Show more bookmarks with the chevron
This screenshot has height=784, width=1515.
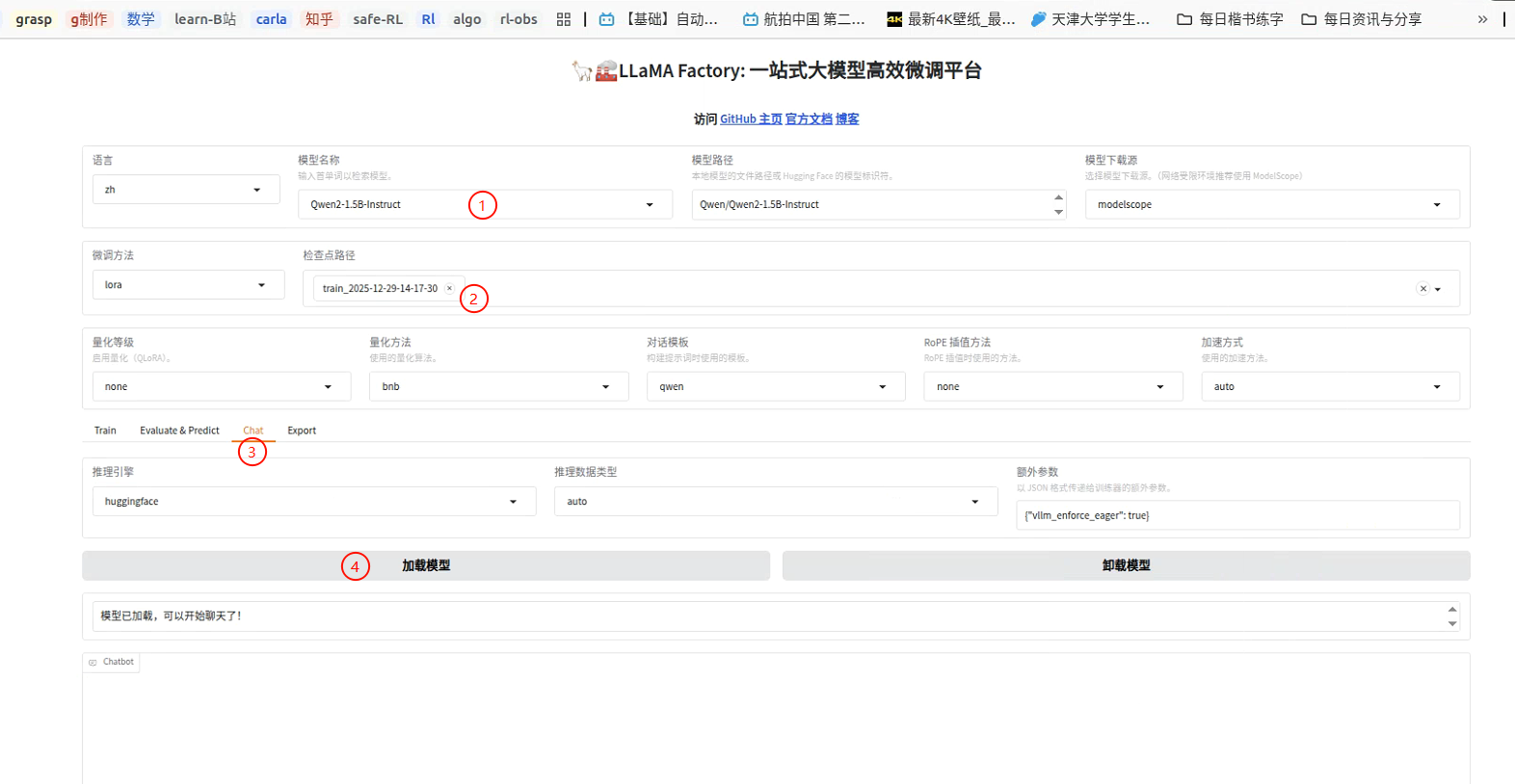1482,19
